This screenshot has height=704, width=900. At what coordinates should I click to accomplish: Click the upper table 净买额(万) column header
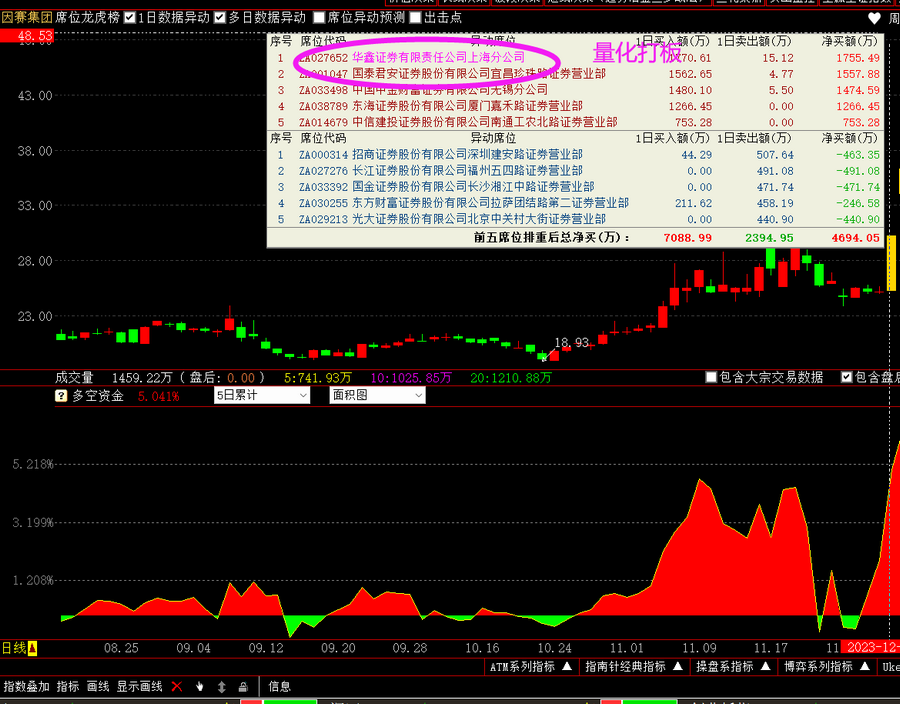[849, 41]
